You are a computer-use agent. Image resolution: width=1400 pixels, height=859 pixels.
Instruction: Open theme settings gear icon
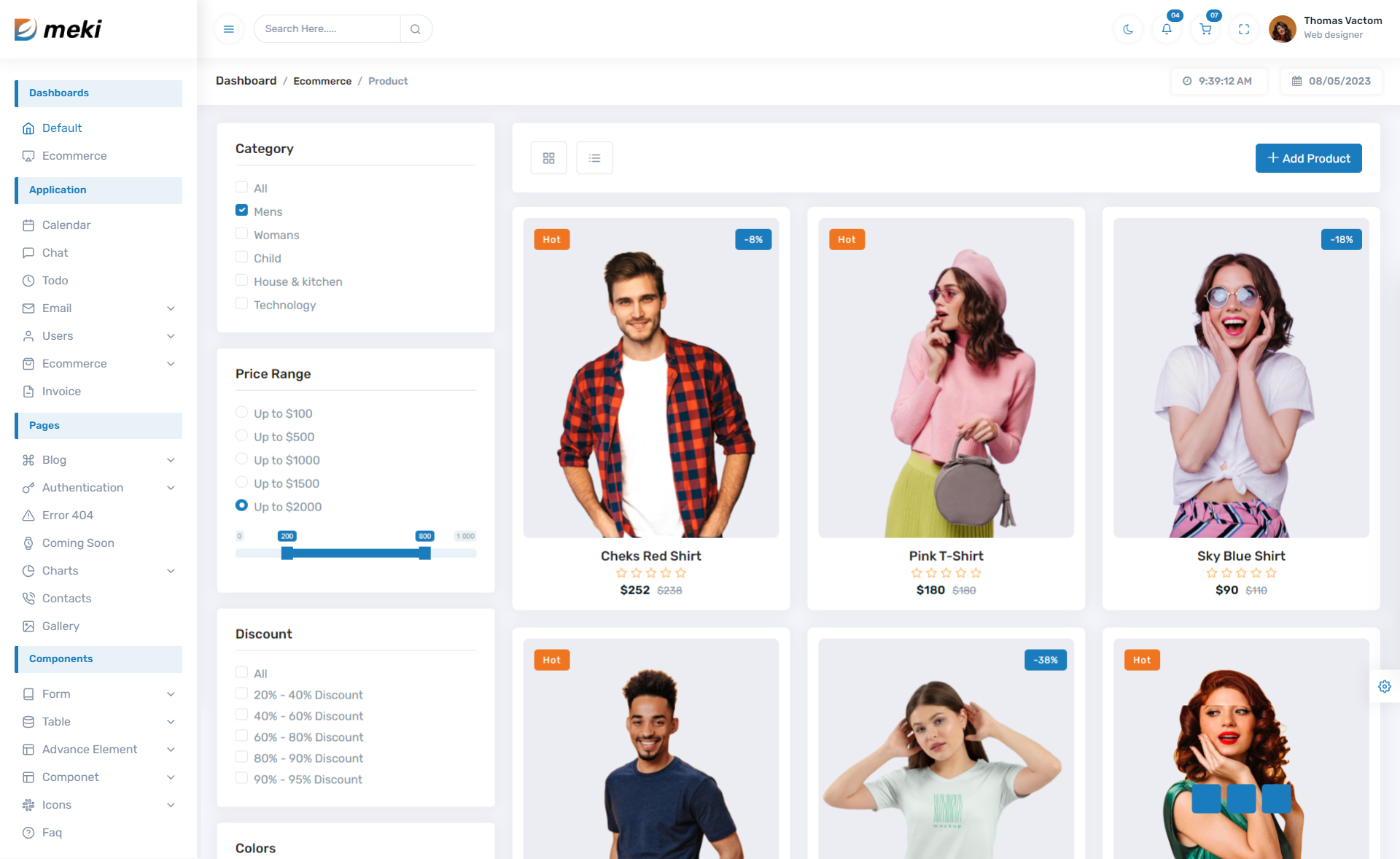tap(1385, 686)
